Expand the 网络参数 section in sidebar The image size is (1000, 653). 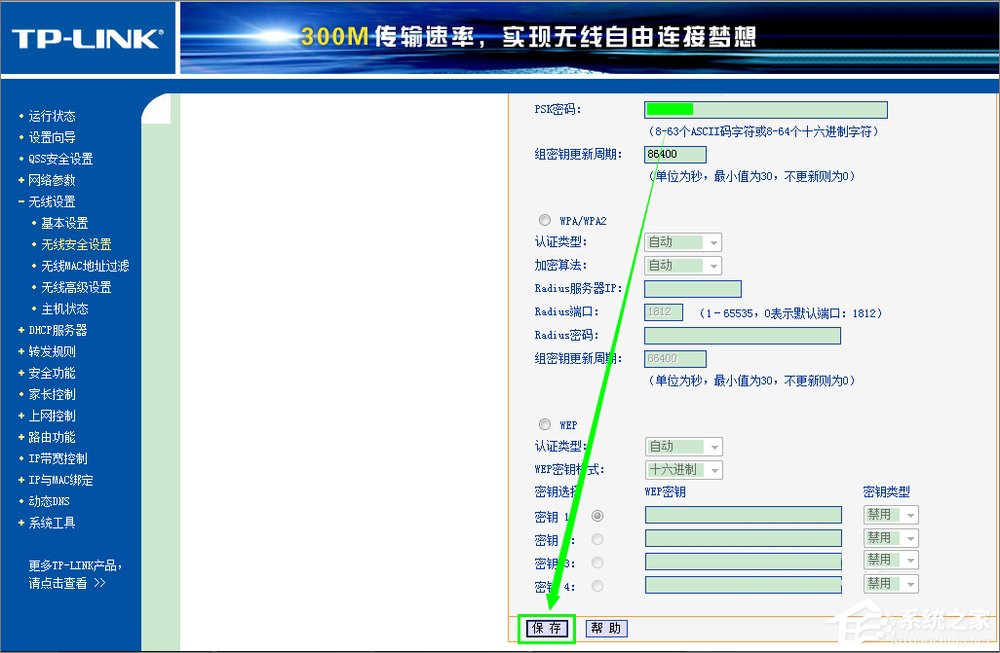click(x=50, y=179)
